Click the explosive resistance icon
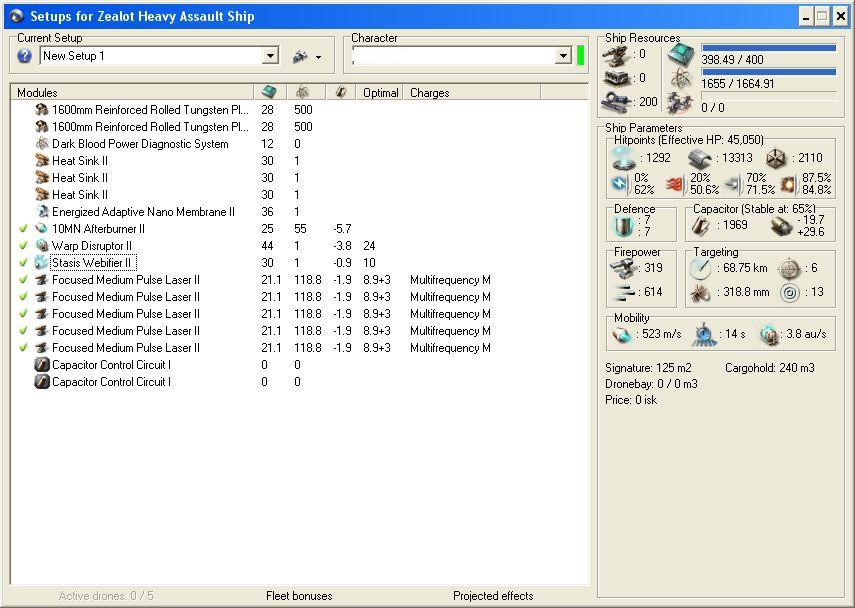Image resolution: width=855 pixels, height=608 pixels. (x=788, y=184)
